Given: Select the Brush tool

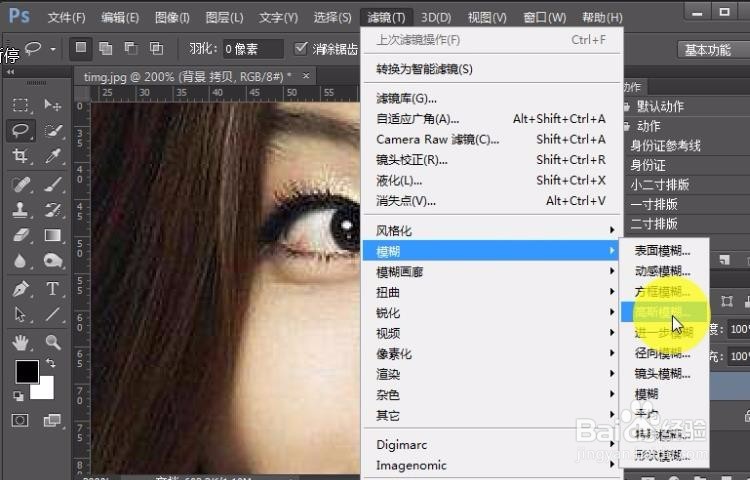Looking at the screenshot, I should [x=53, y=184].
